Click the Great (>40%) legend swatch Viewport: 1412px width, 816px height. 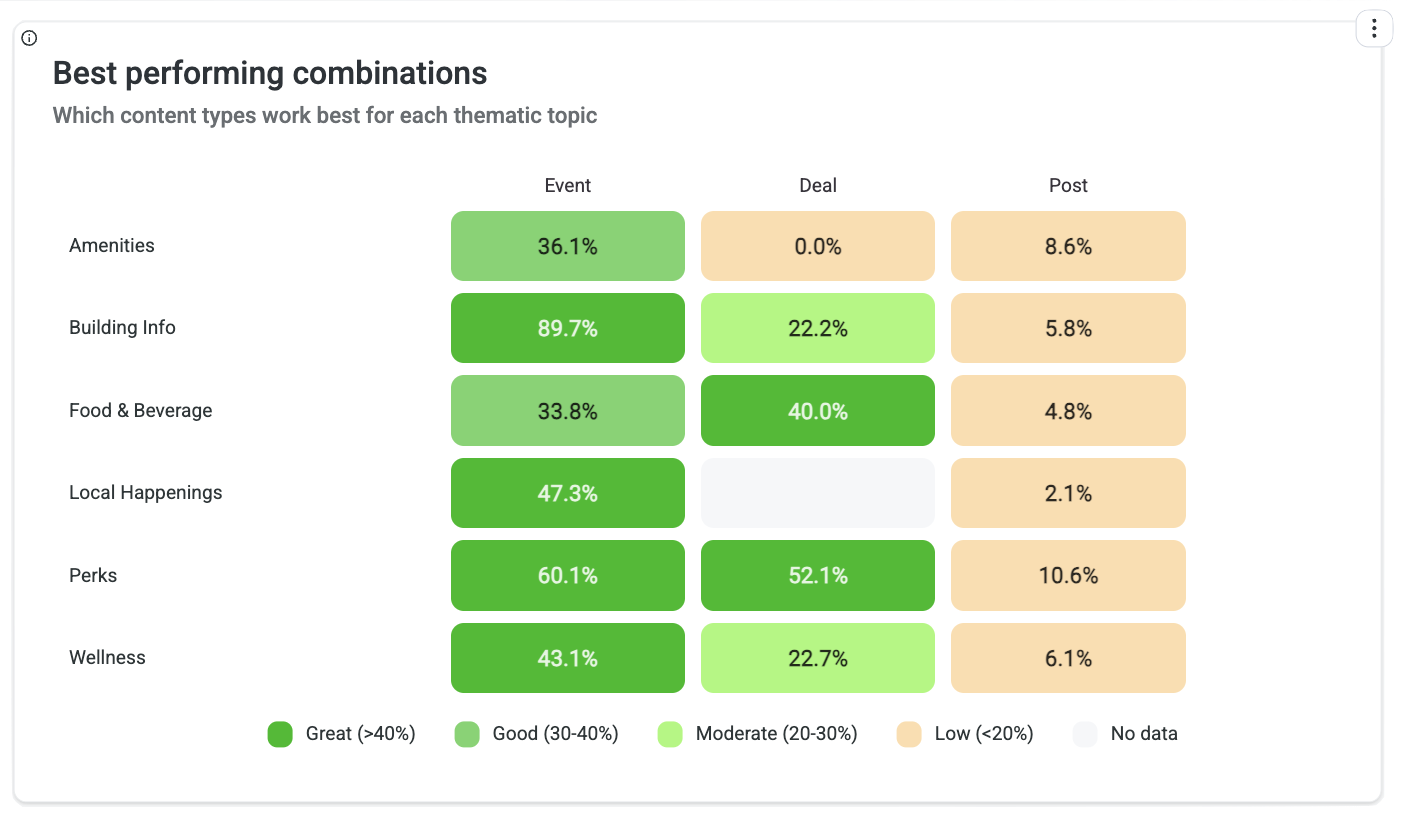280,734
